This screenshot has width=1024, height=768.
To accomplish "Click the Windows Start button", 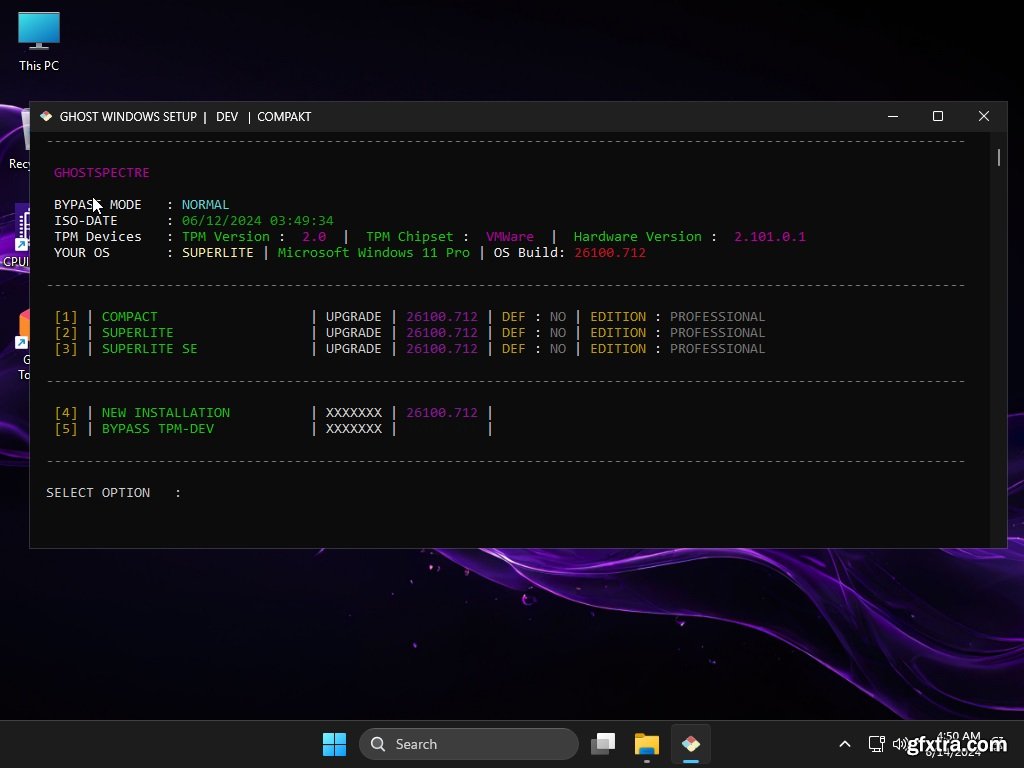I will coord(334,744).
